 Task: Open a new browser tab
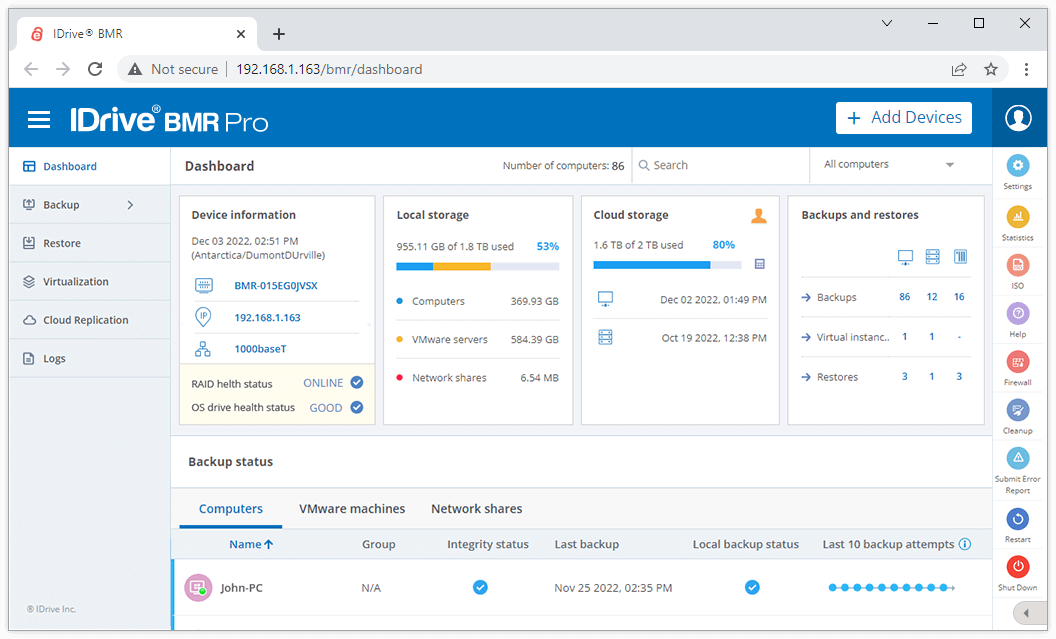[279, 34]
